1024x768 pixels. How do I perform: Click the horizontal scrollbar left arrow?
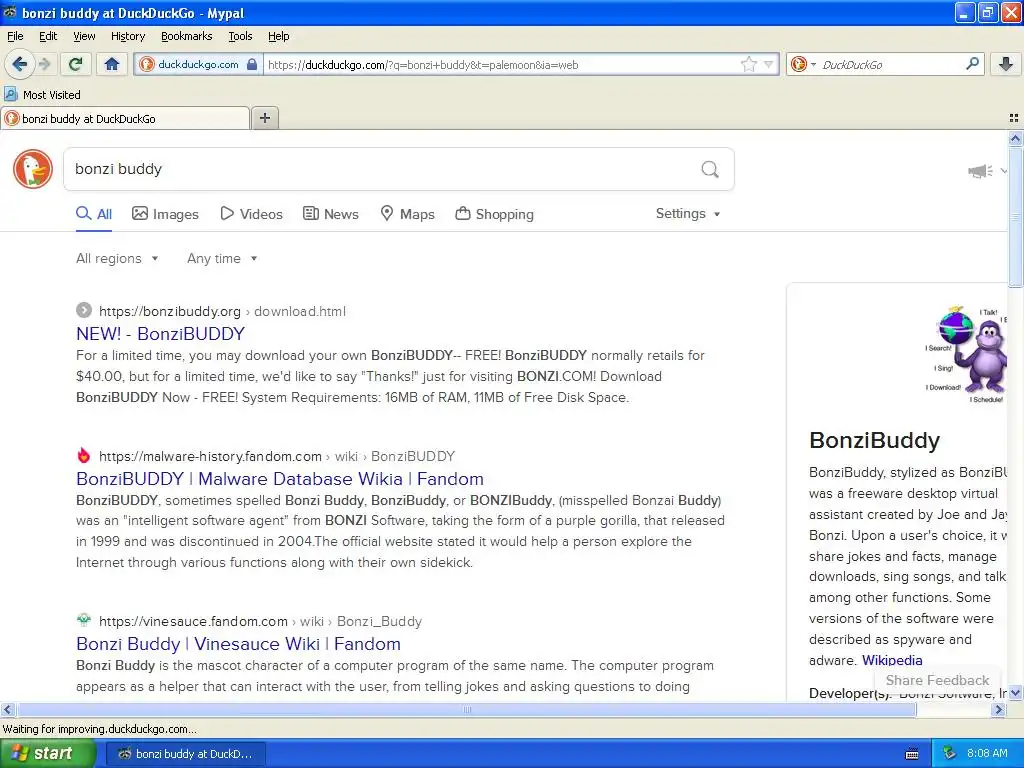7,709
